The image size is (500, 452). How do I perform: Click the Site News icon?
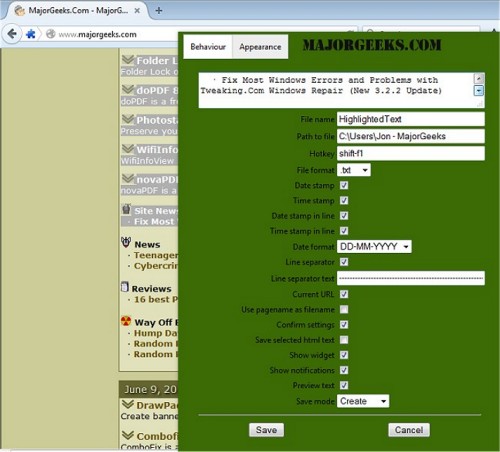coord(126,209)
